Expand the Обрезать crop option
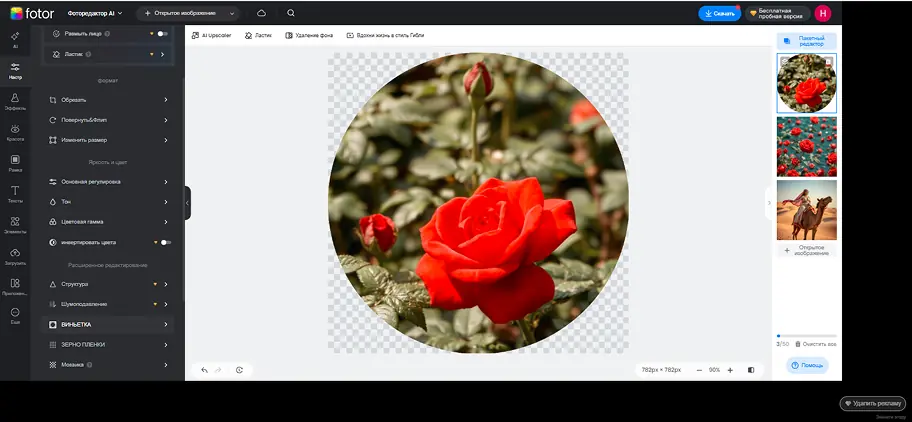912x422 pixels. point(108,100)
